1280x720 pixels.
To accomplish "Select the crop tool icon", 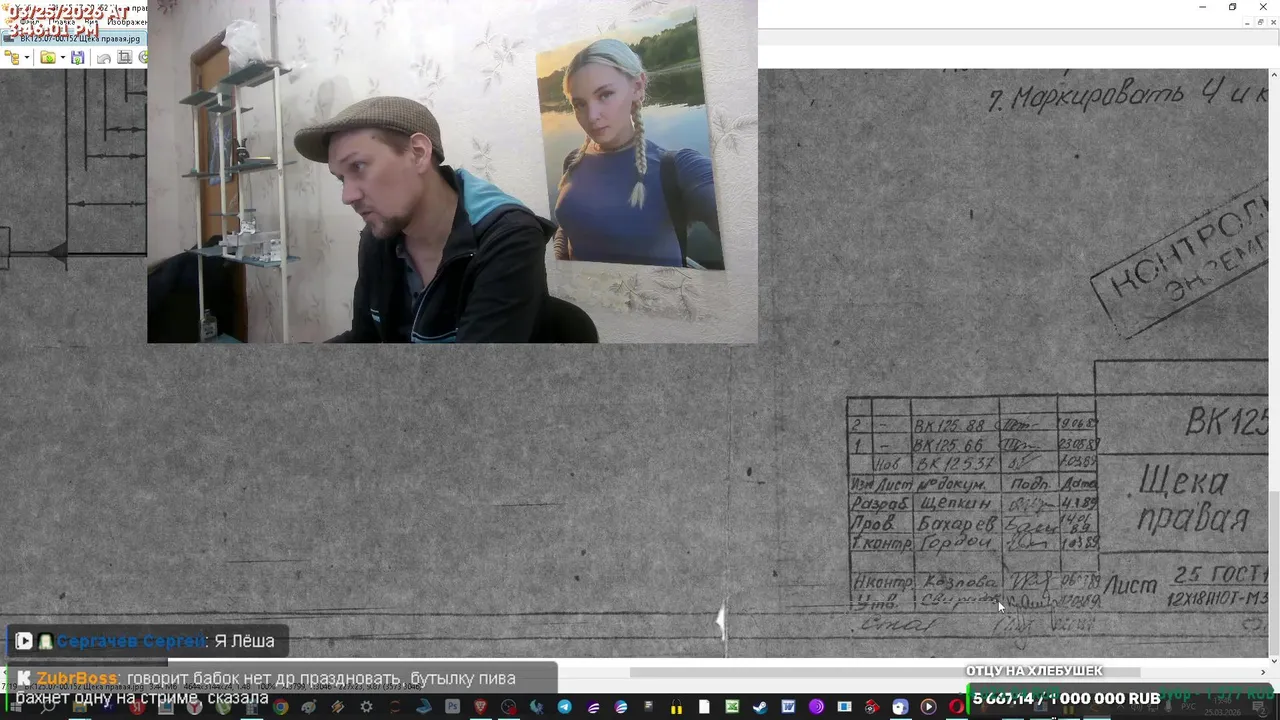I will 125,57.
